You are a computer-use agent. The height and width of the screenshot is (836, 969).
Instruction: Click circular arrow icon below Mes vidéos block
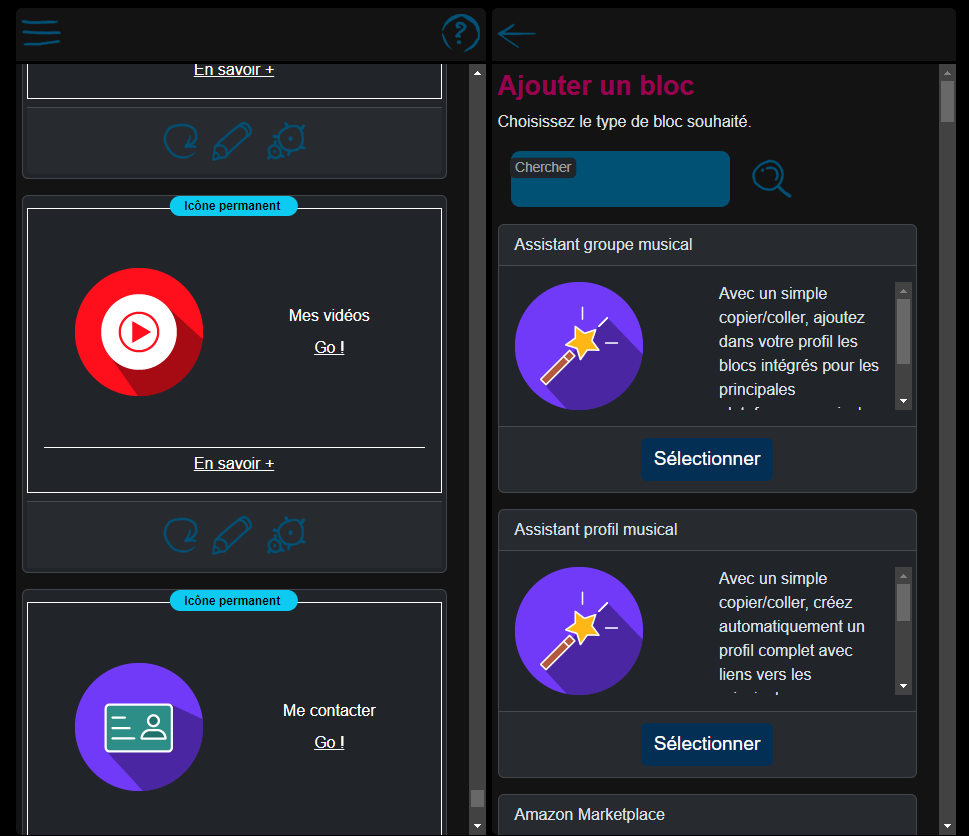pyautogui.click(x=180, y=536)
